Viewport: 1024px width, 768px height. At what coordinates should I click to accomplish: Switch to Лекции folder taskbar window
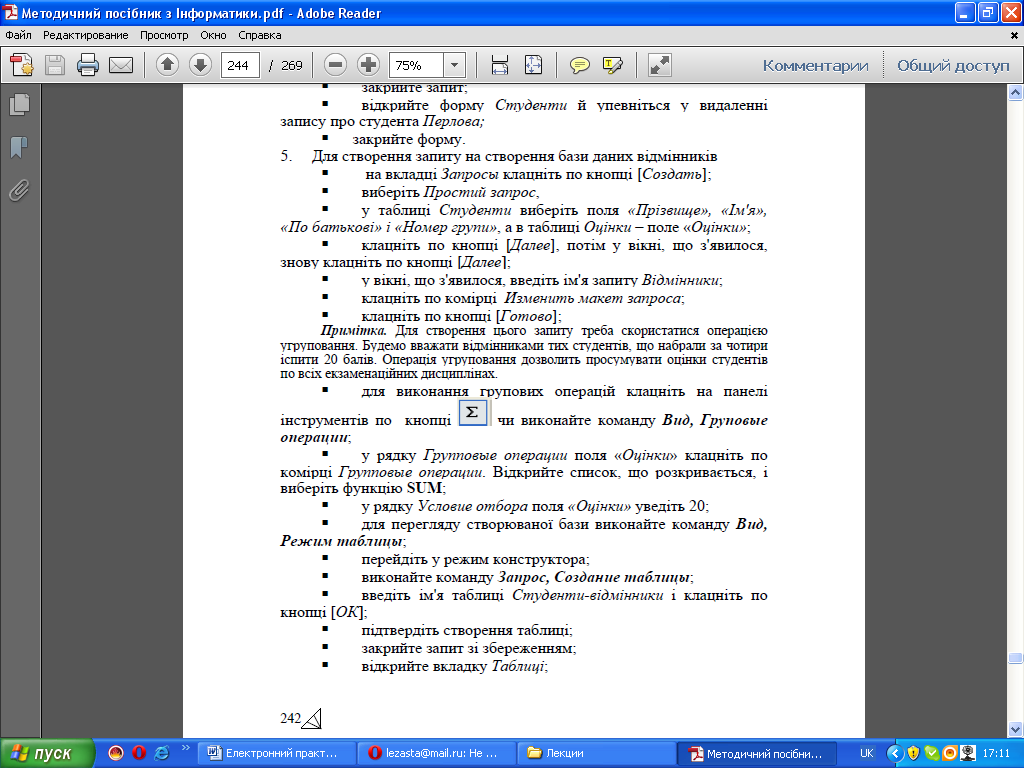point(597,753)
